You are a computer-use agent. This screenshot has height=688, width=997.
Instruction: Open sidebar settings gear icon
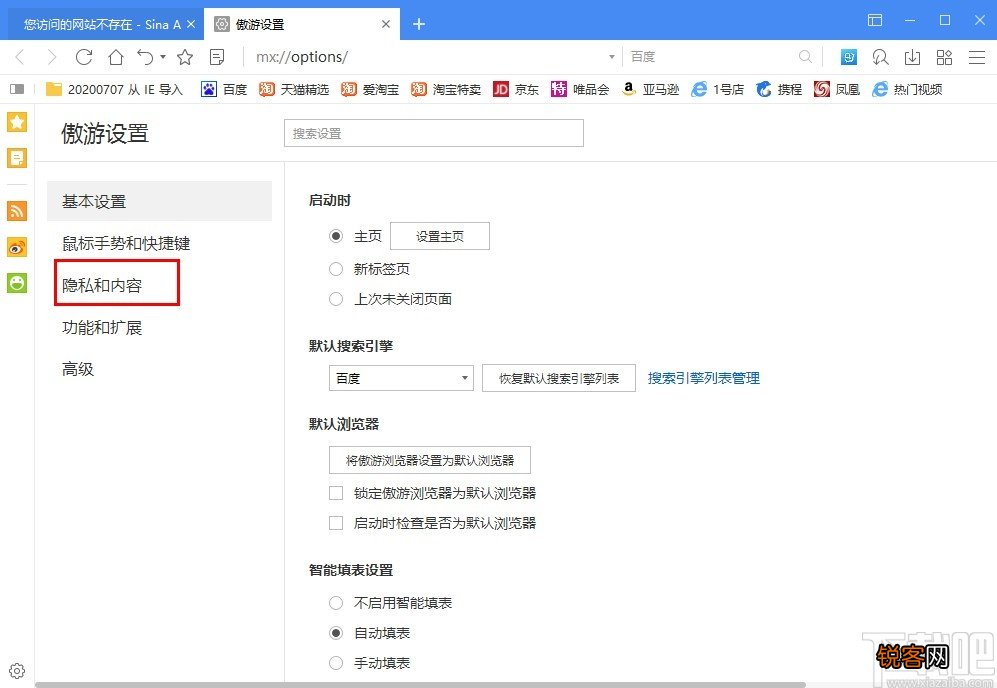17,670
